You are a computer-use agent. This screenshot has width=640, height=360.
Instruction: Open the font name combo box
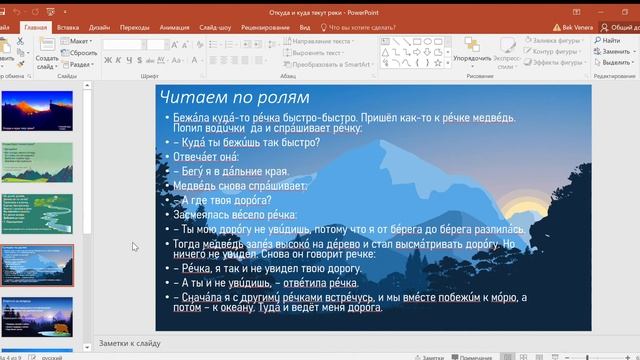click(x=124, y=44)
